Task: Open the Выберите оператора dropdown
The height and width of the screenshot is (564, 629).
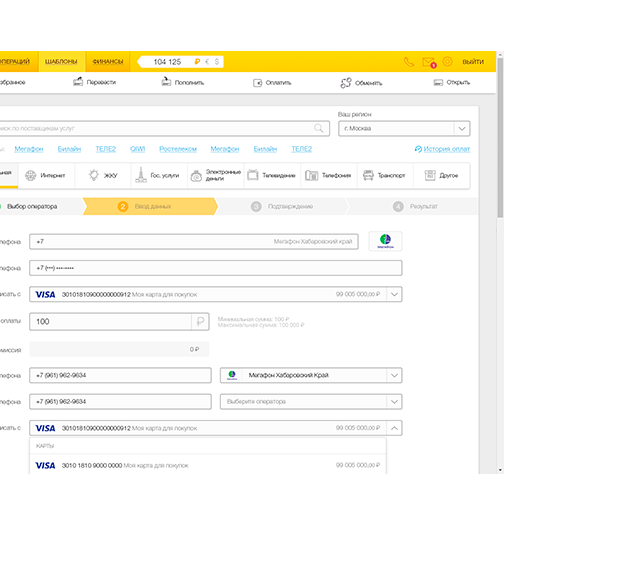Action: click(x=394, y=401)
